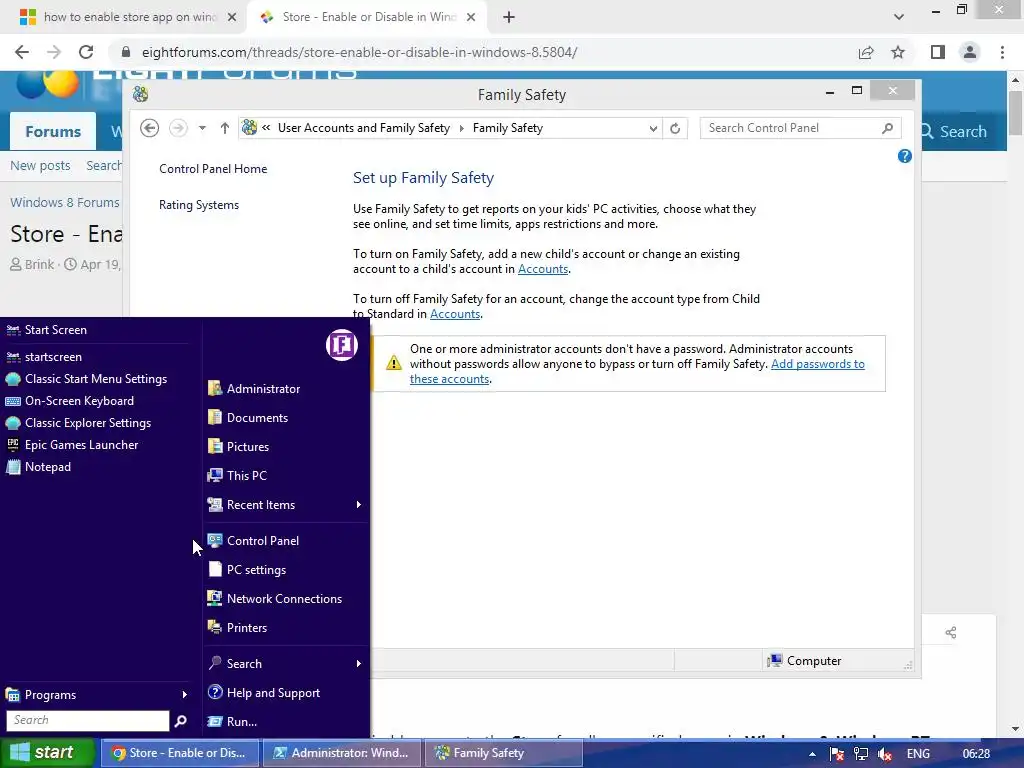This screenshot has height=768, width=1024.
Task: Click User Accounts and Family Safety breadcrumb
Action: coord(364,128)
